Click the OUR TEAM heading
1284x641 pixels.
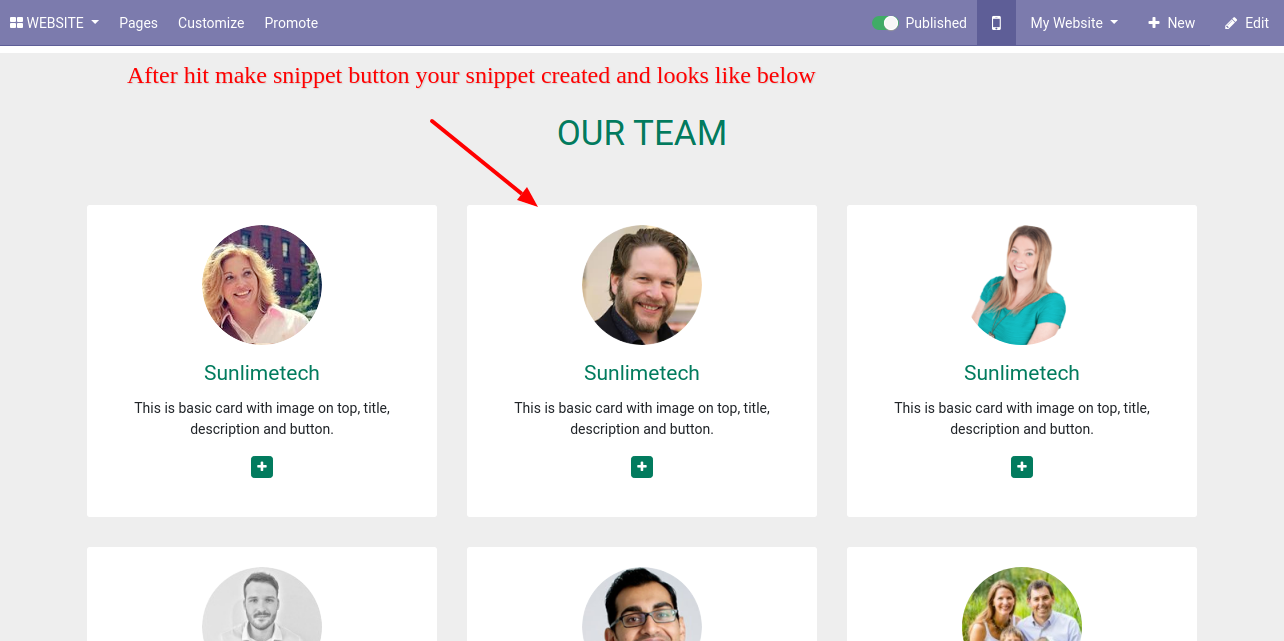642,133
